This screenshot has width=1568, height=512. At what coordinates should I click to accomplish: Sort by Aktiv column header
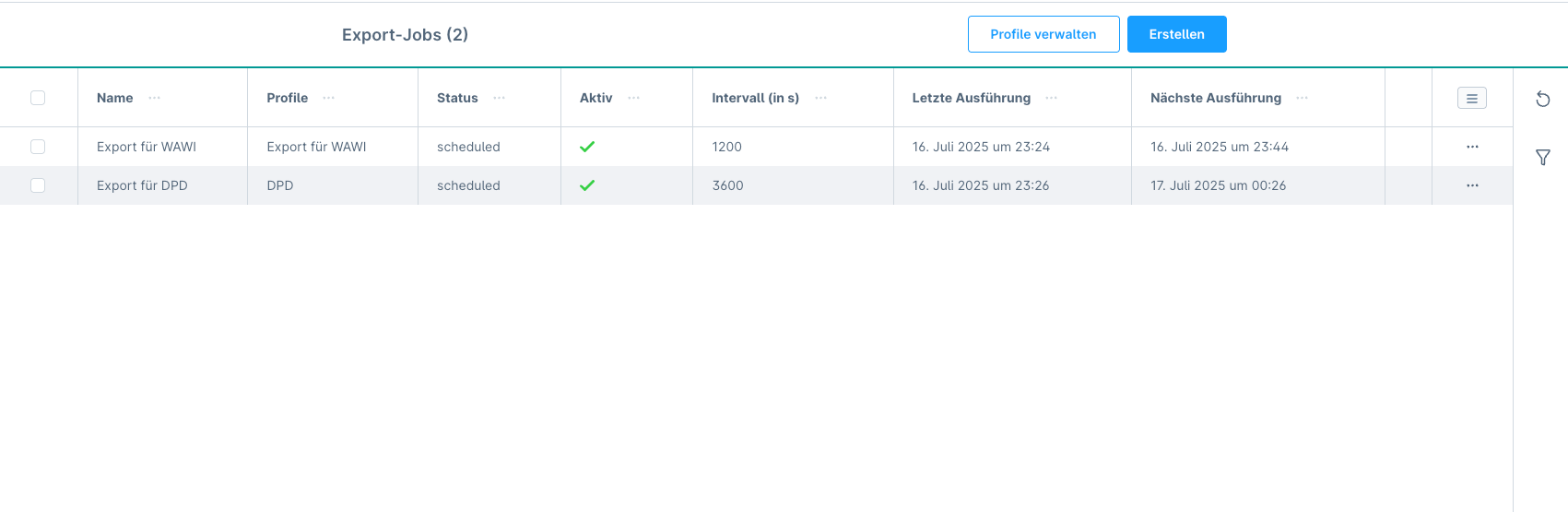(596, 98)
